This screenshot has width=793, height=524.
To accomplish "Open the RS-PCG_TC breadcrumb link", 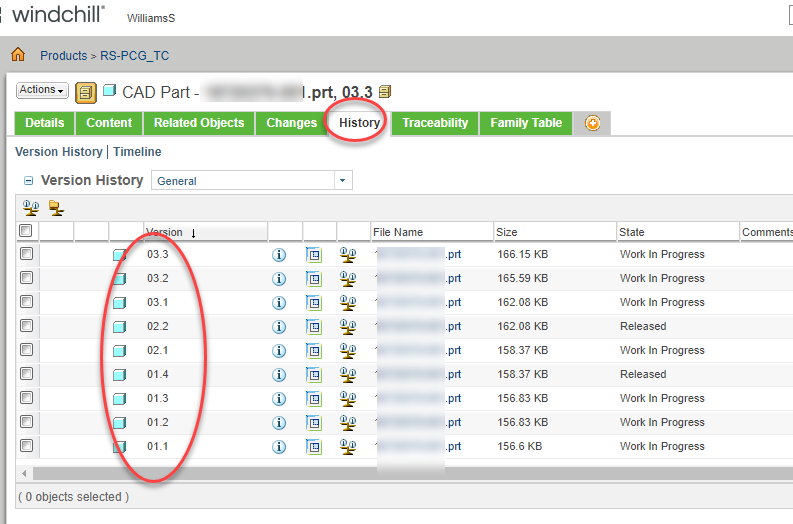I will (135, 56).
